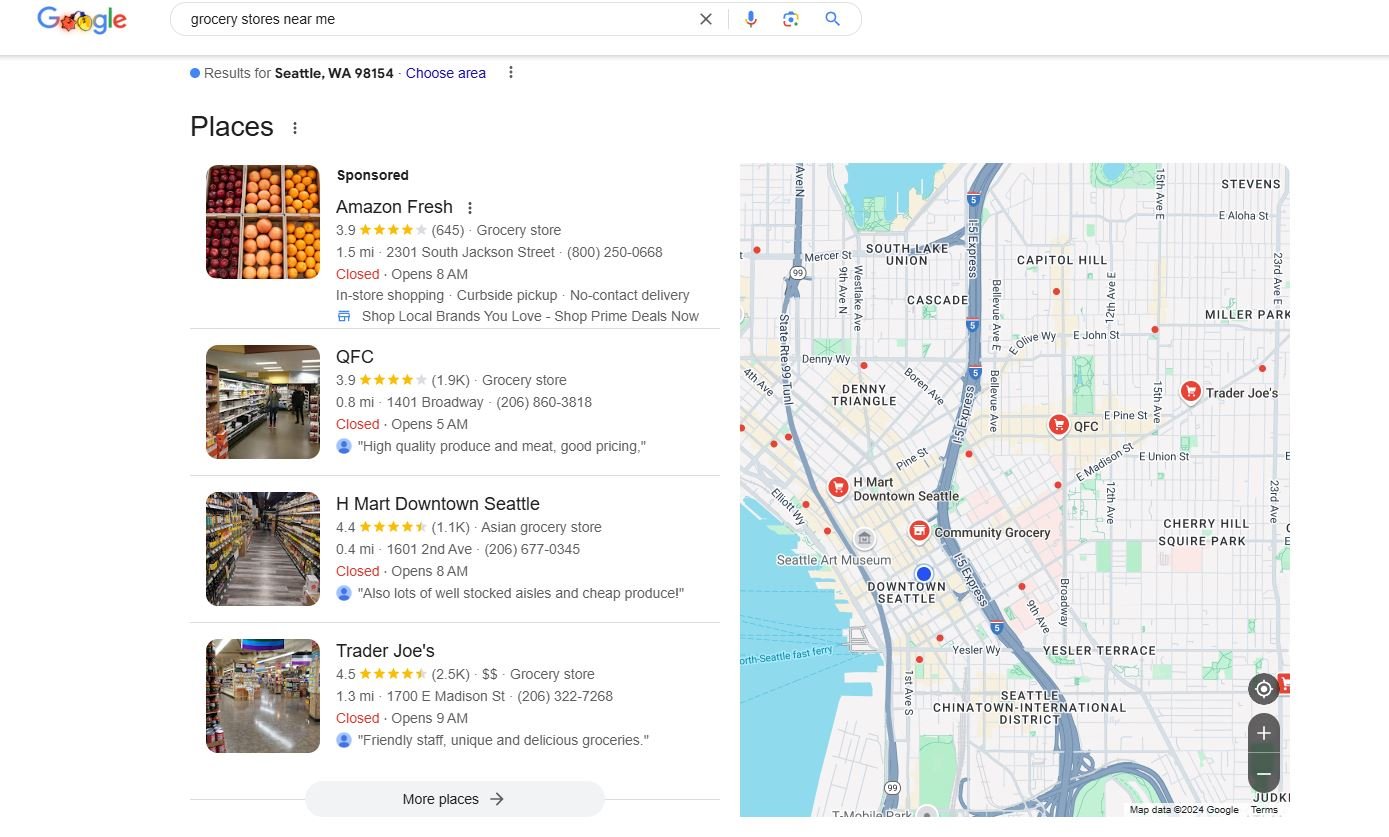Click the Denny Triangle map label
The width and height of the screenshot is (1389, 837).
(x=864, y=395)
